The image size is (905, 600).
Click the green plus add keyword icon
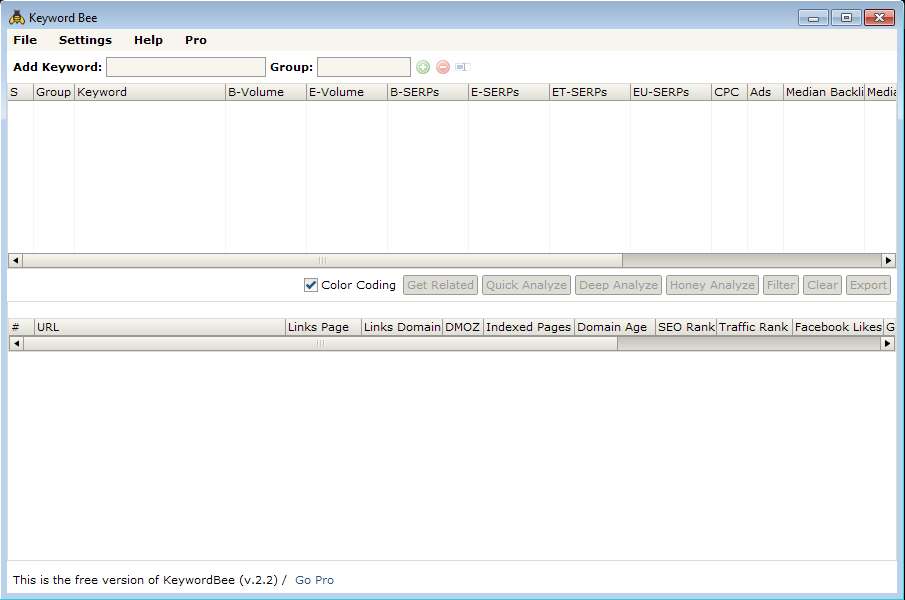coord(423,67)
